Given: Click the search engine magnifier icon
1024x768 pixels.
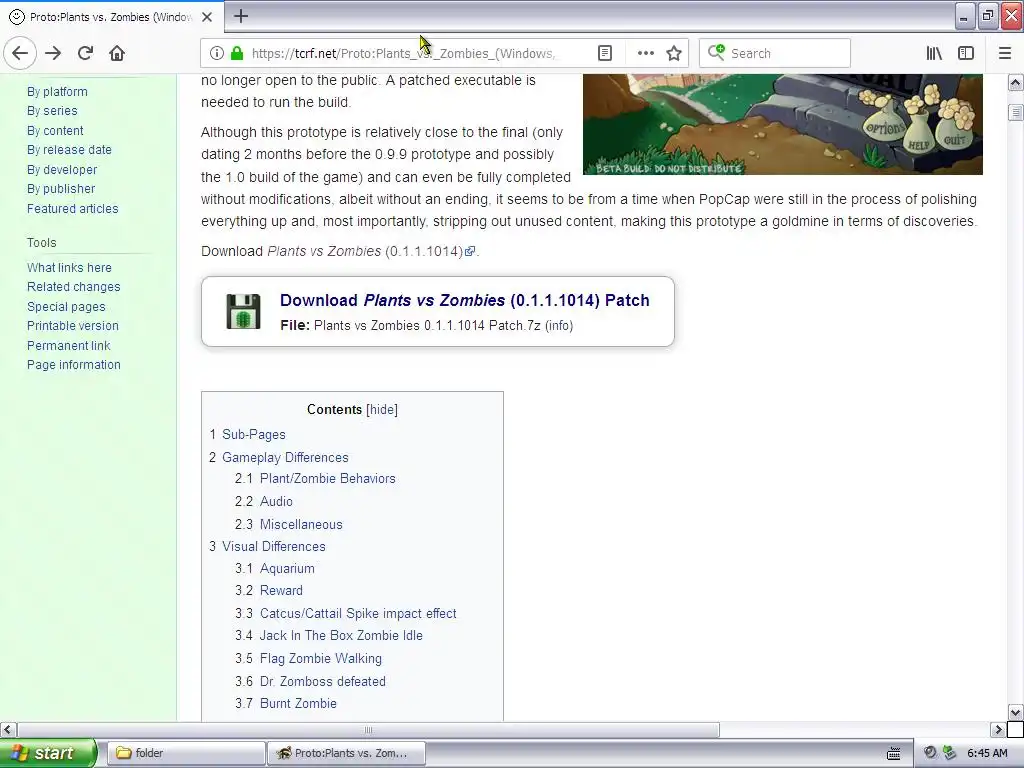Looking at the screenshot, I should click(x=716, y=53).
